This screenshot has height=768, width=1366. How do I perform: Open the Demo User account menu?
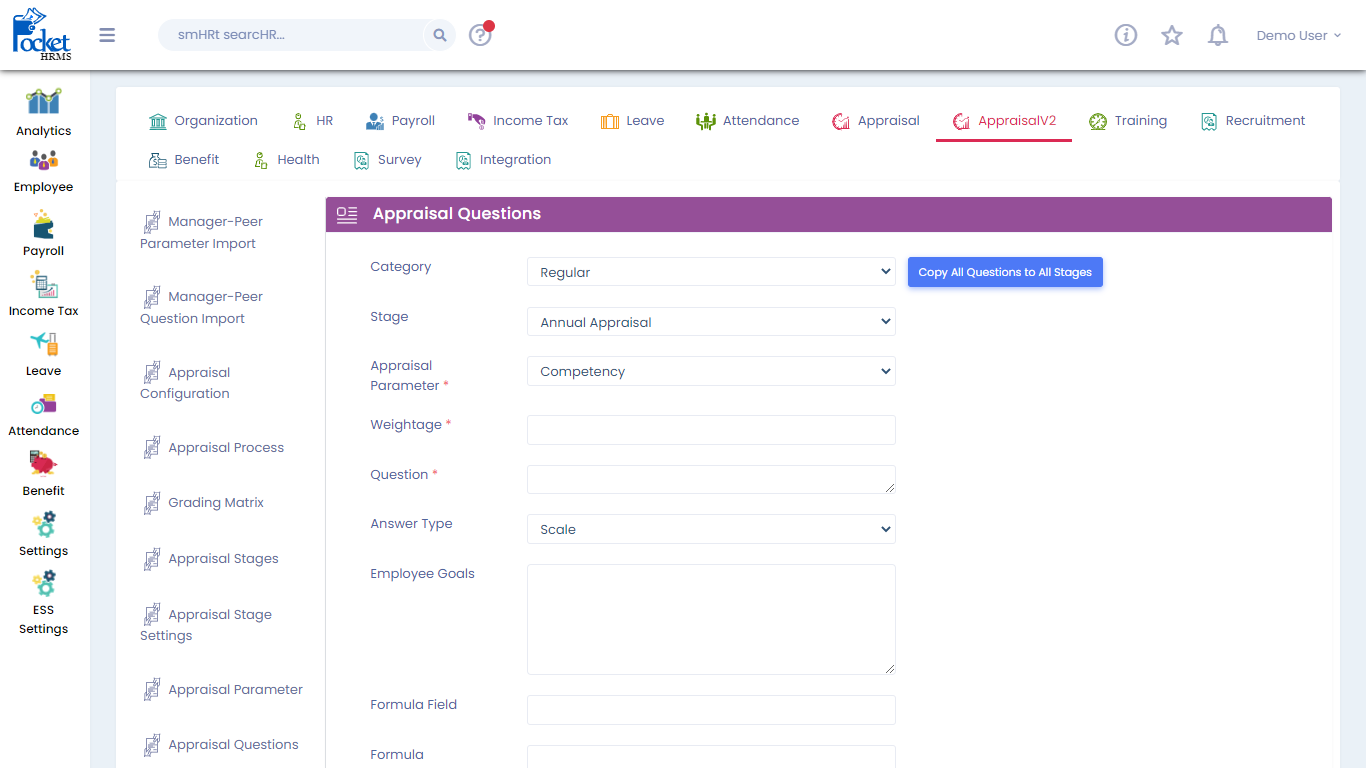tap(1298, 35)
